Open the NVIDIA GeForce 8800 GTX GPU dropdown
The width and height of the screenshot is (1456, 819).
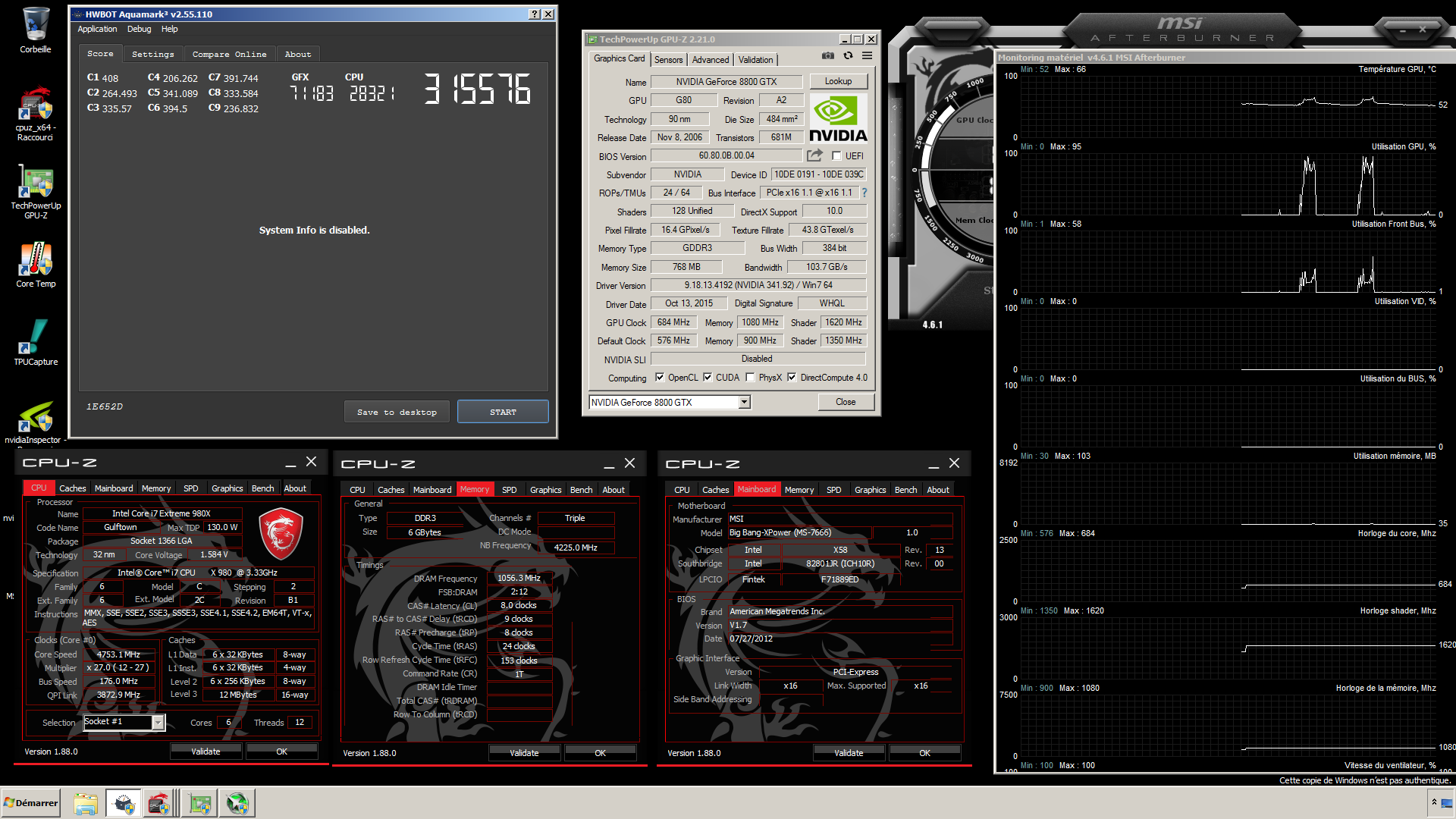point(744,403)
